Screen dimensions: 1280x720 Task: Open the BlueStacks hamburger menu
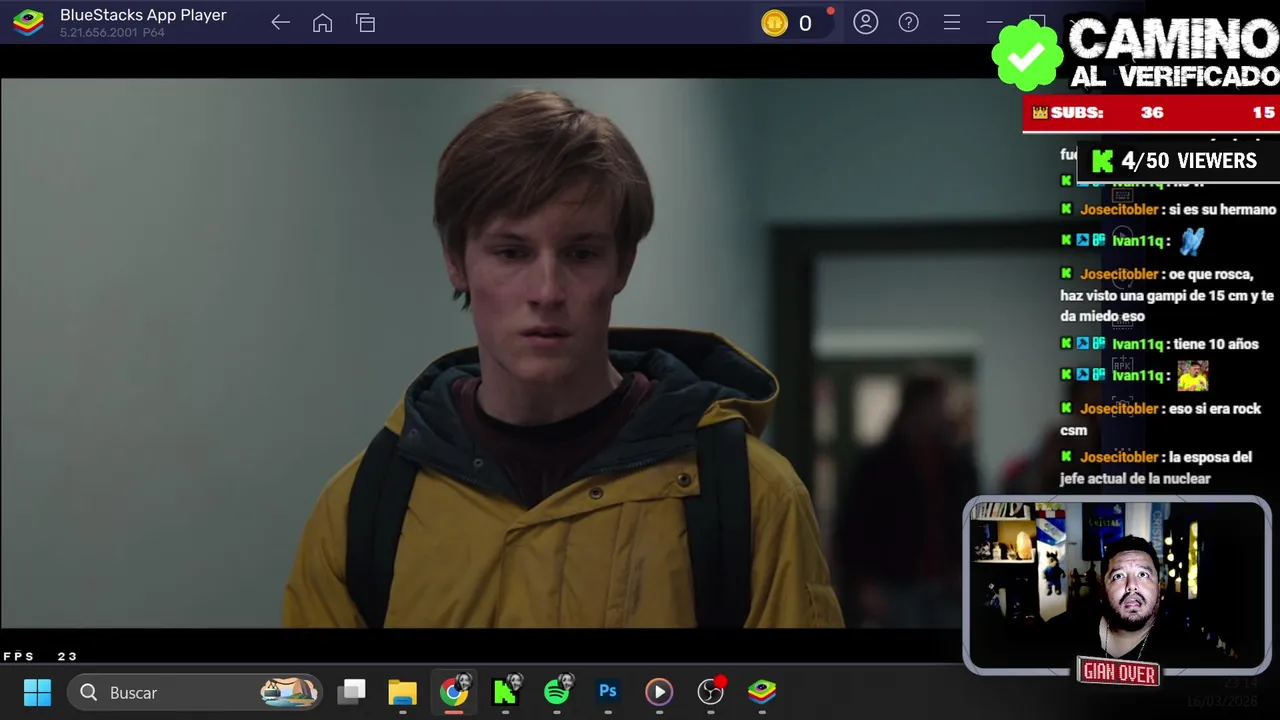(x=952, y=22)
